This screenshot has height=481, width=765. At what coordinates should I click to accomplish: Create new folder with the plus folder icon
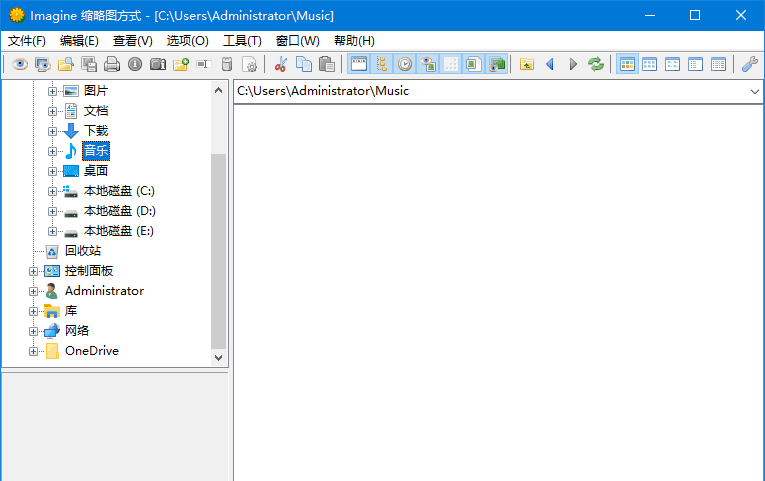[x=181, y=64]
